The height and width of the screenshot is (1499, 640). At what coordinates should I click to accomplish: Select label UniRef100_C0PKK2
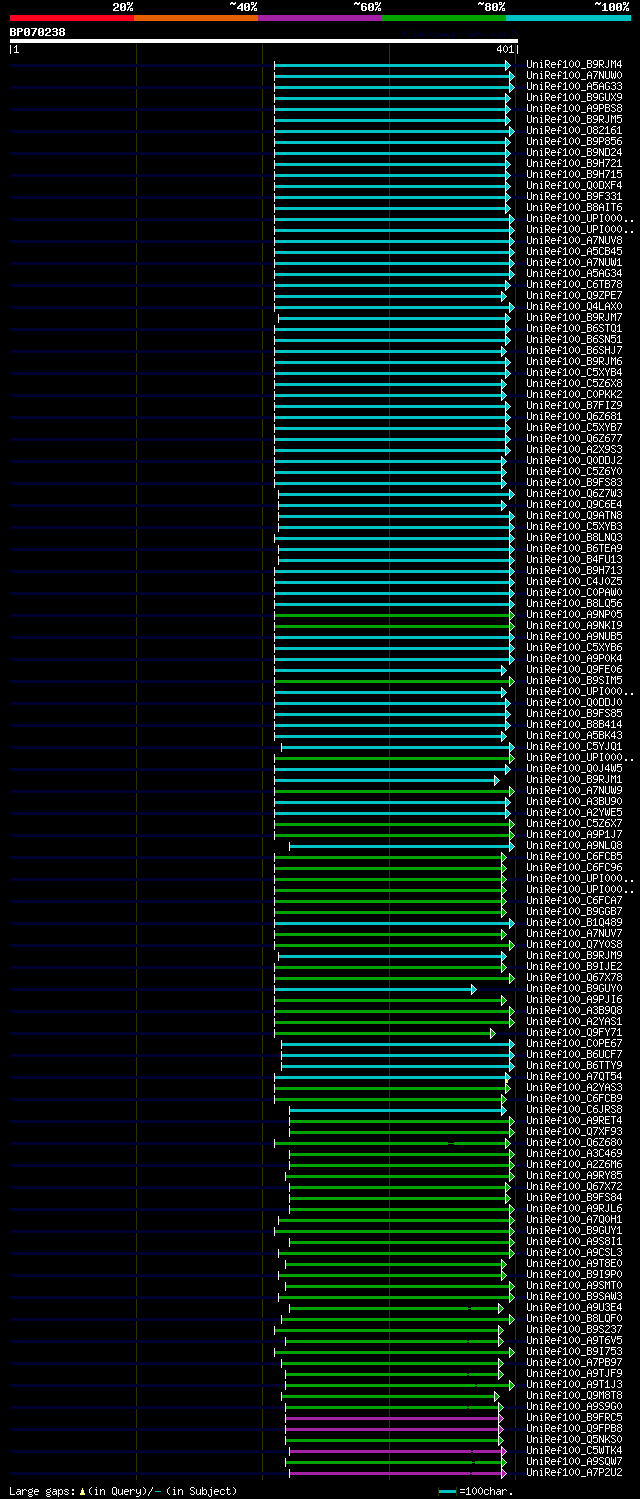click(575, 395)
